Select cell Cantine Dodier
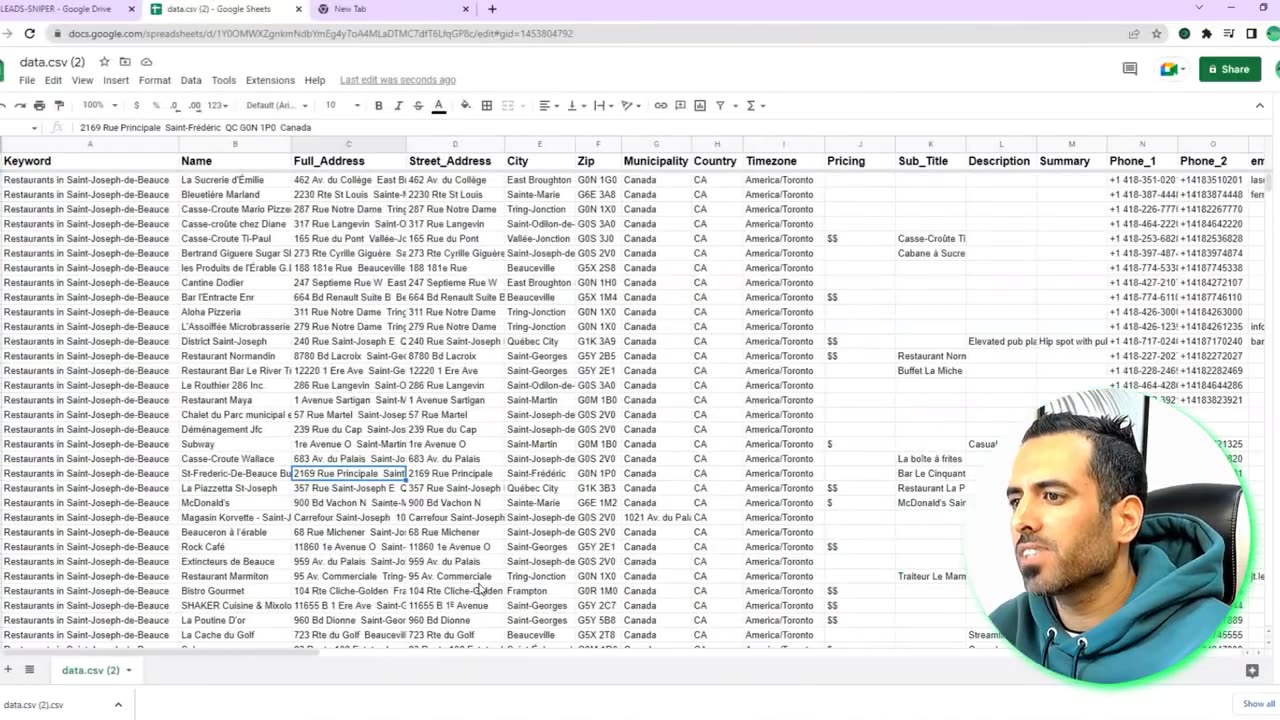The width and height of the screenshot is (1280, 720). 235,283
